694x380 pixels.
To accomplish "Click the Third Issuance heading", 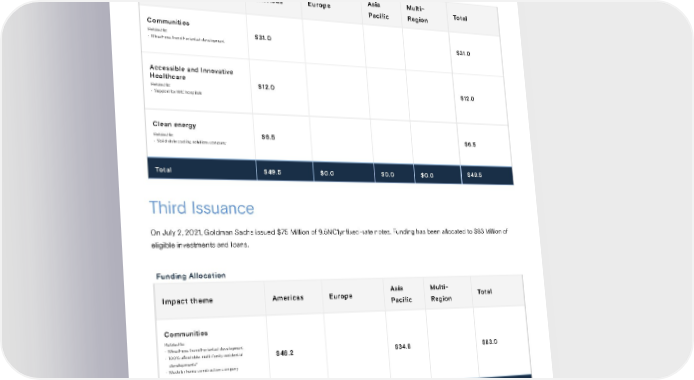I will pos(201,208).
